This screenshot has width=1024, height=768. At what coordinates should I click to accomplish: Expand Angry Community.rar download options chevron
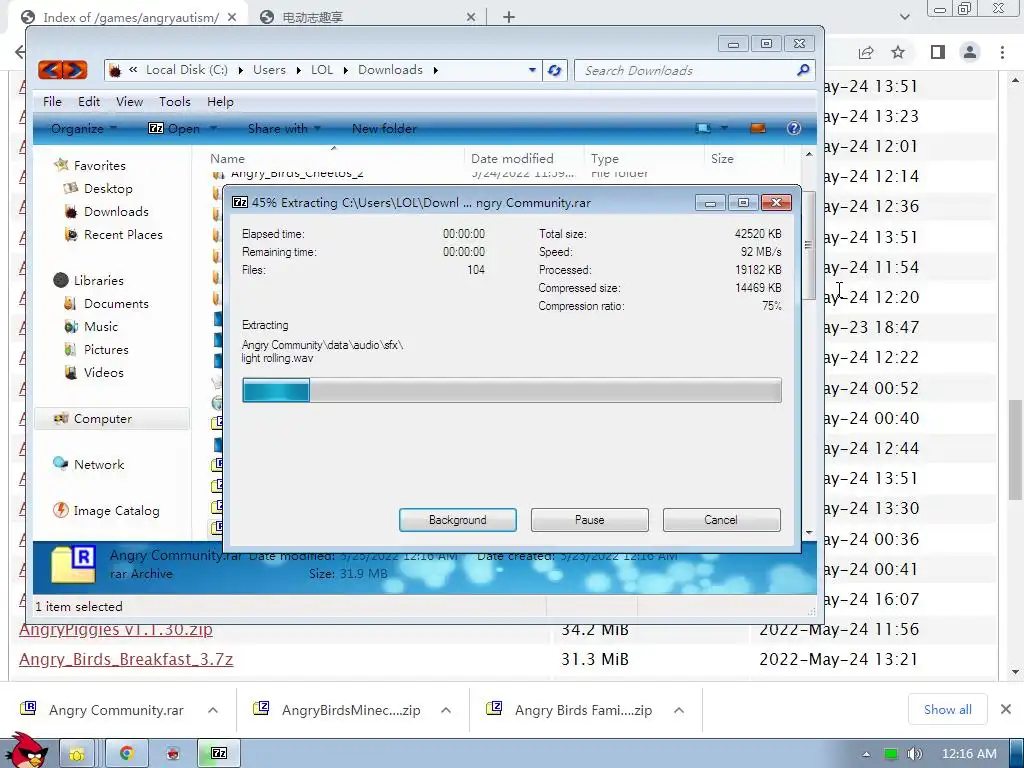(x=213, y=710)
